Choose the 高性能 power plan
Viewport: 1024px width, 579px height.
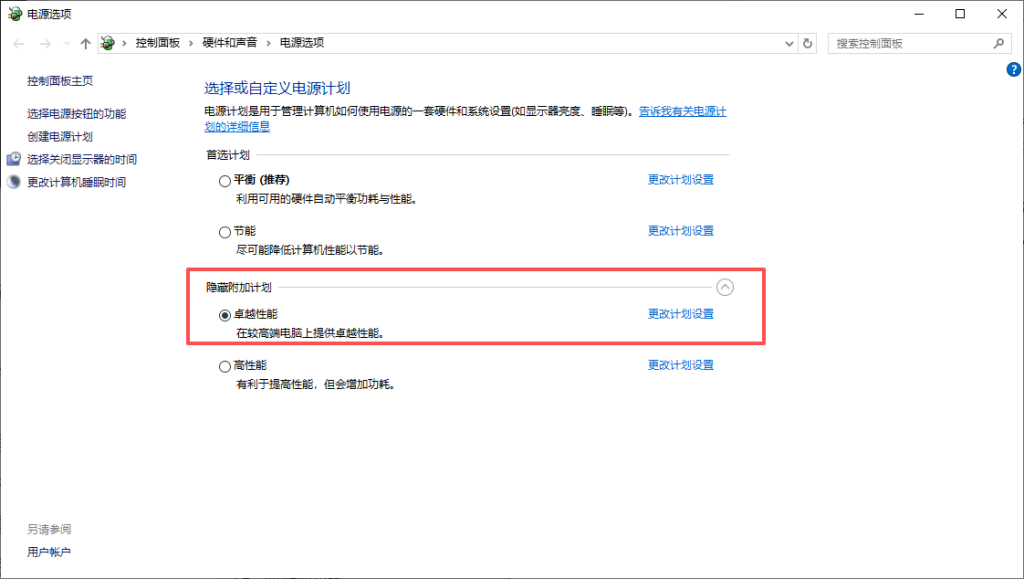click(x=224, y=367)
